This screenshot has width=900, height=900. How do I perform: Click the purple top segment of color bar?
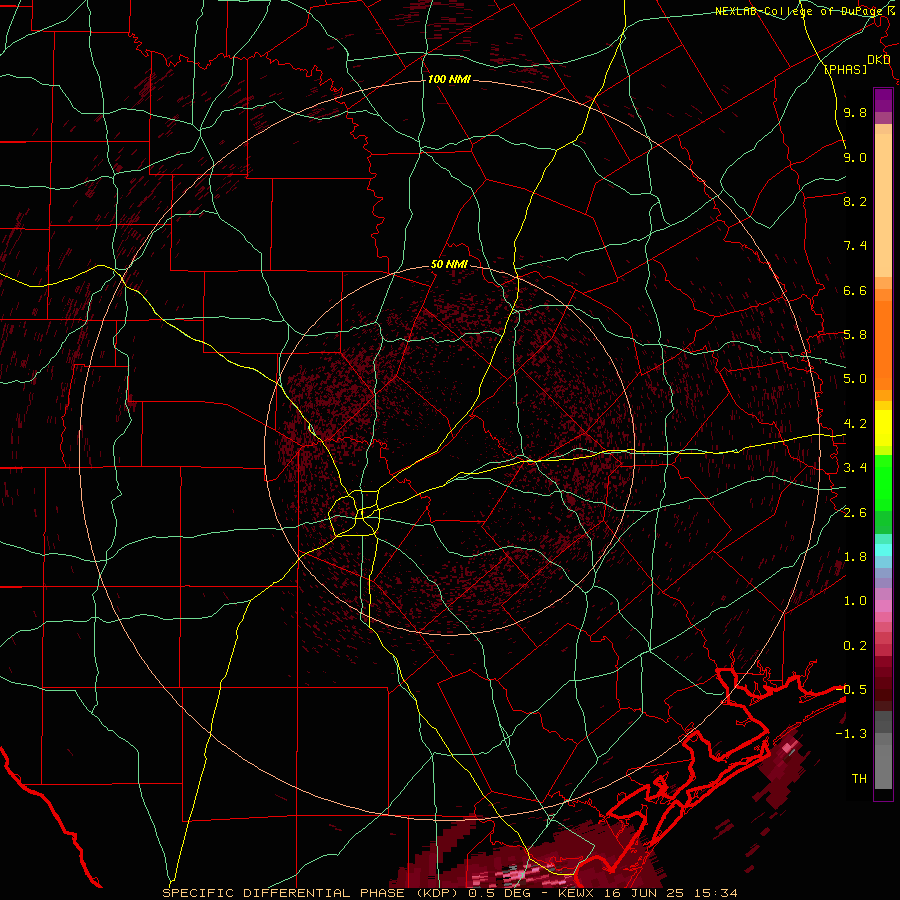883,100
